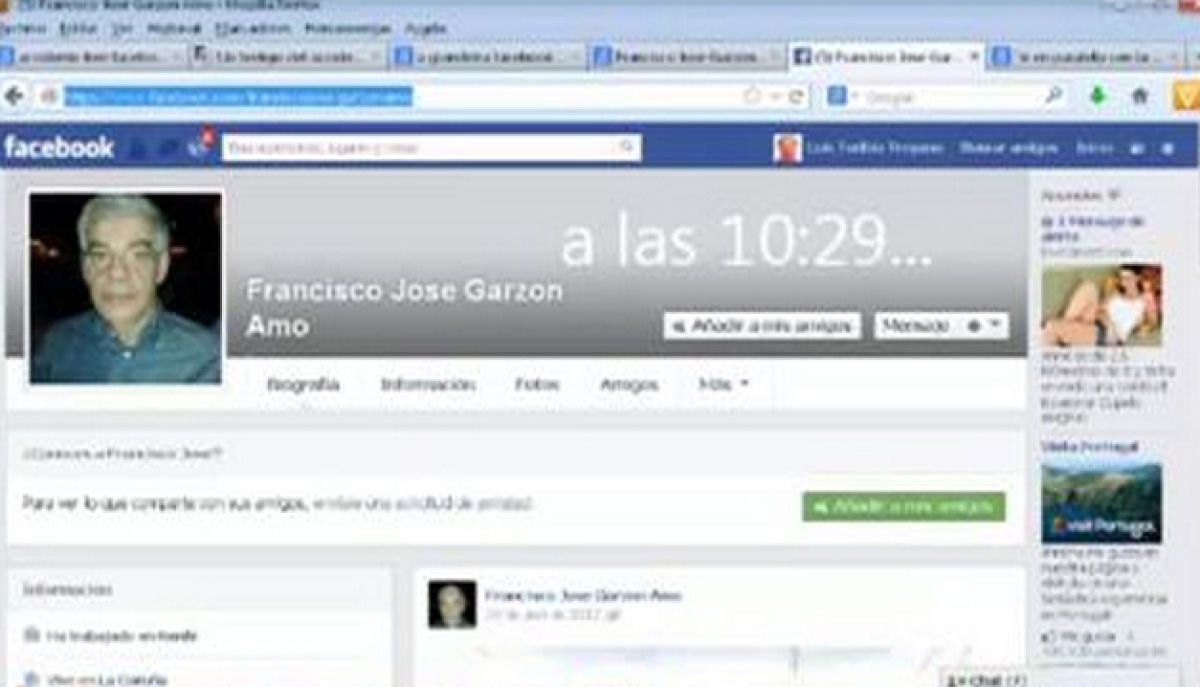Image resolution: width=1200 pixels, height=687 pixels.
Task: Expand the Más dropdown on the profile
Action: [724, 384]
